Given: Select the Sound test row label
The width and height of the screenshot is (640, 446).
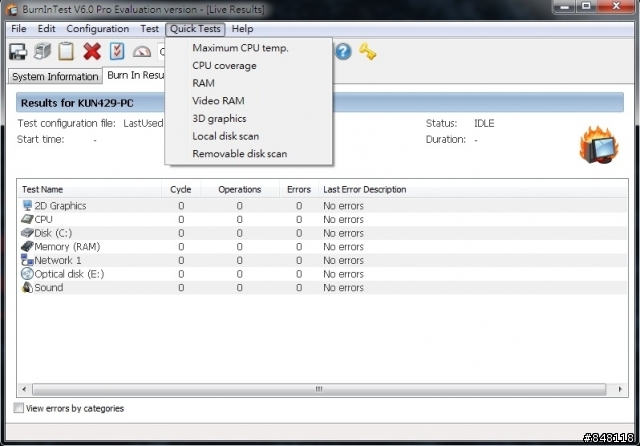Looking at the screenshot, I should [x=49, y=287].
